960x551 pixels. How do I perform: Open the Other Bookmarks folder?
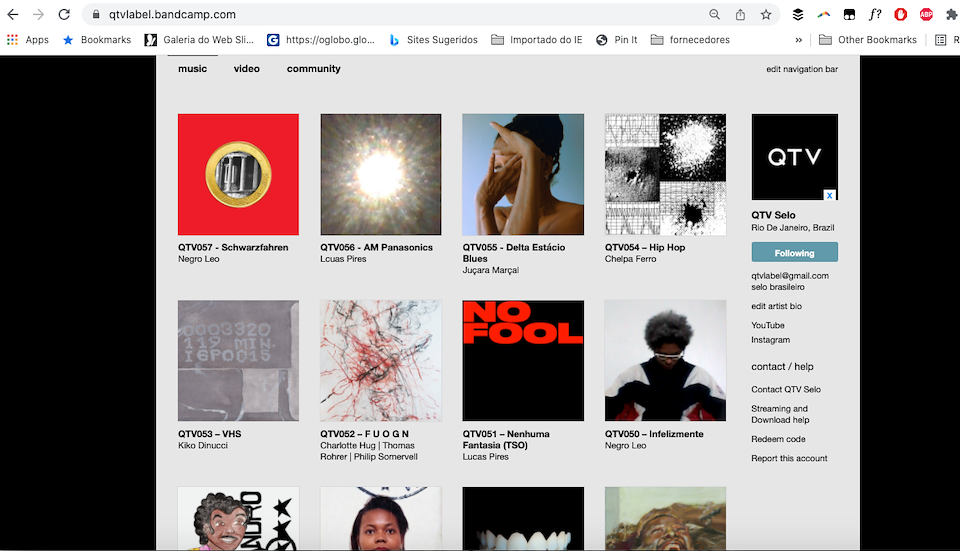[x=868, y=40]
